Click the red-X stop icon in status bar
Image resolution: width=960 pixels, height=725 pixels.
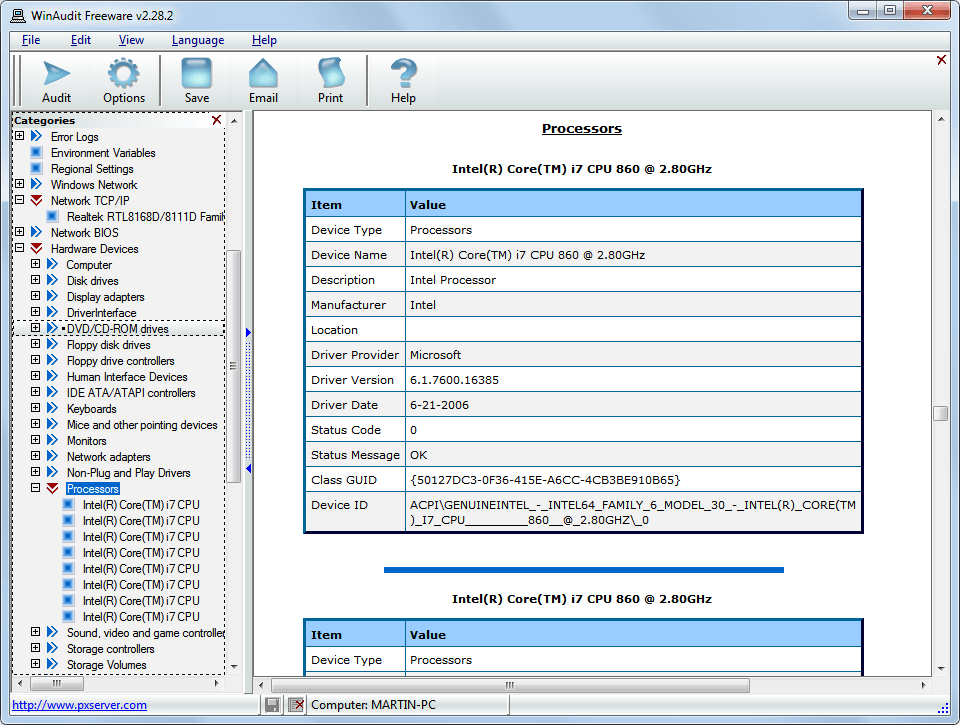(x=296, y=705)
